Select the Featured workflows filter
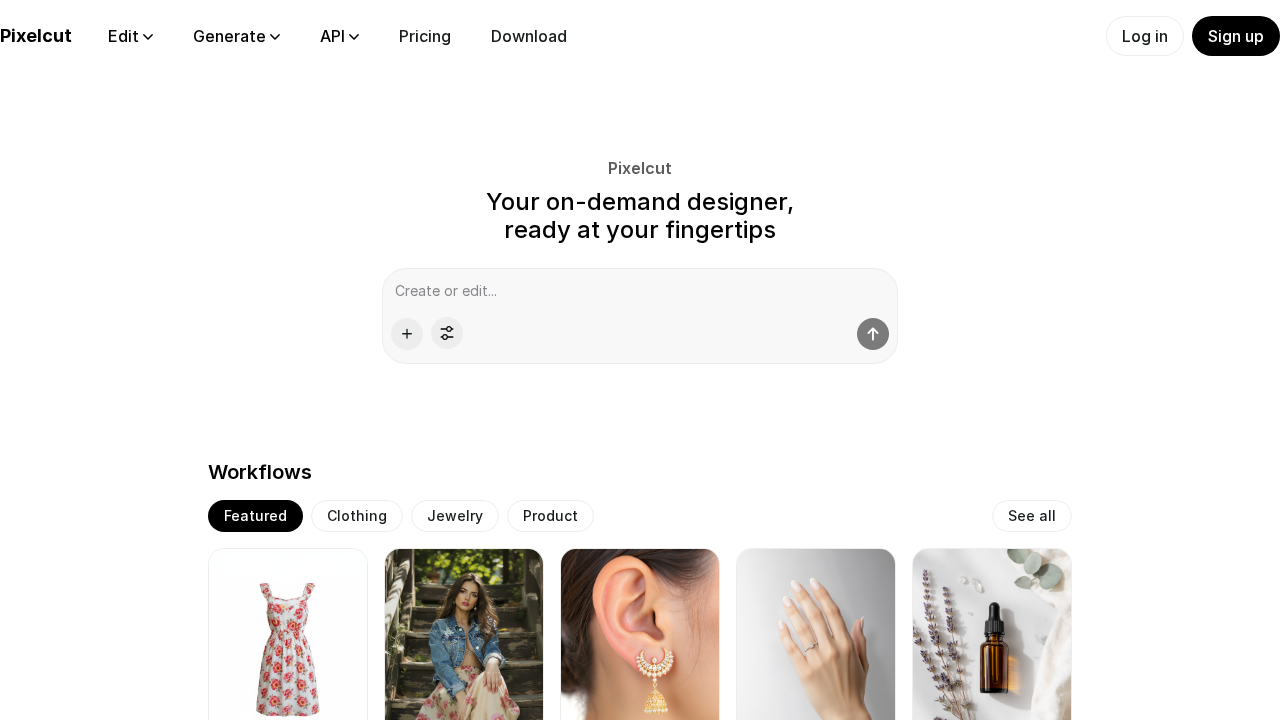The width and height of the screenshot is (1280, 720). tap(255, 516)
